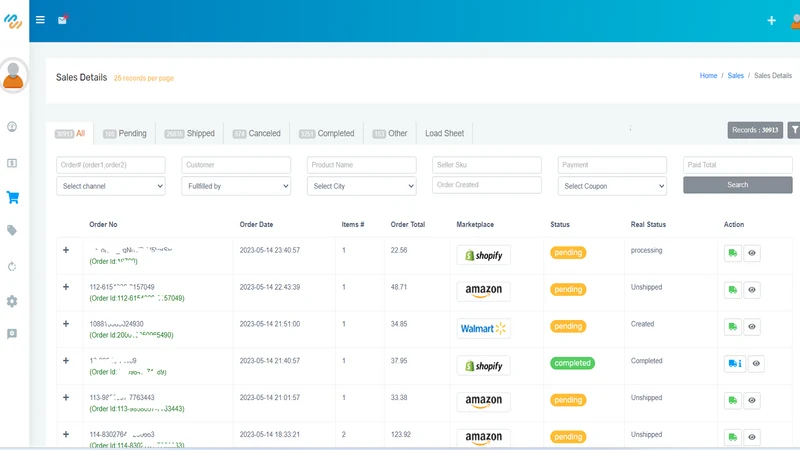Switch to the Shipped tab
This screenshot has height=450, width=800.
[189, 133]
